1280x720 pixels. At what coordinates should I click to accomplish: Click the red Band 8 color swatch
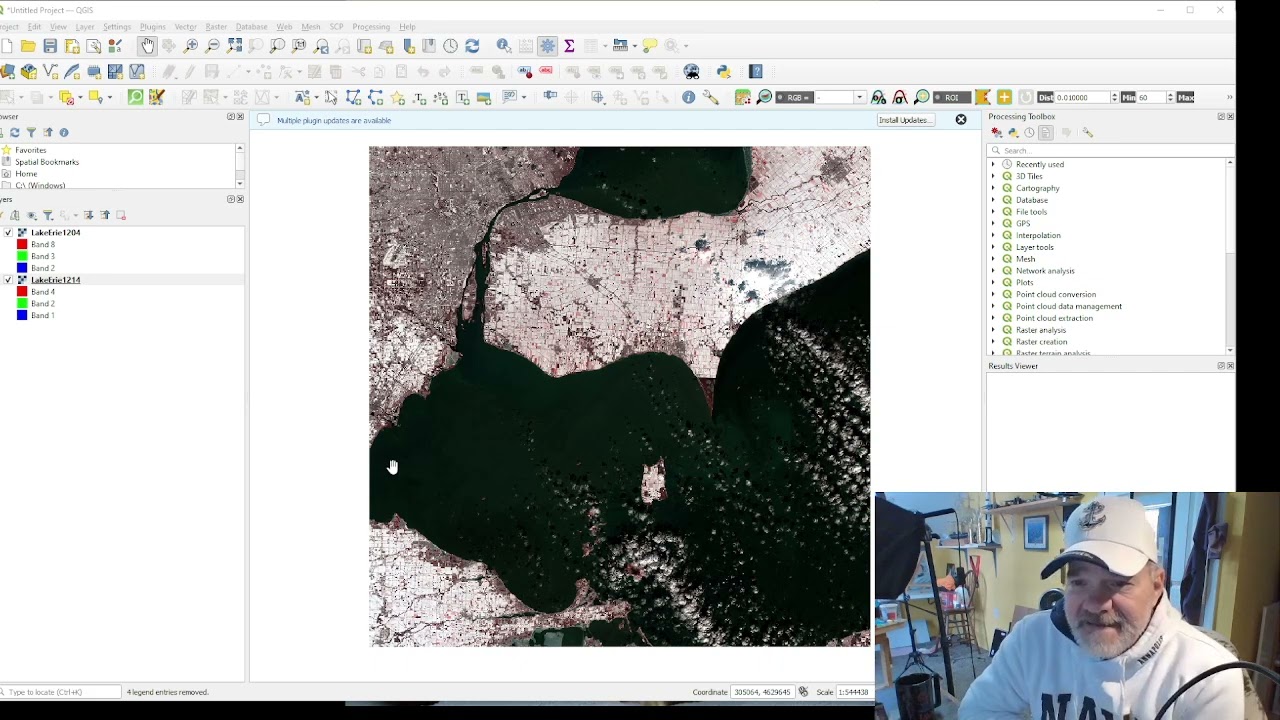(x=22, y=244)
